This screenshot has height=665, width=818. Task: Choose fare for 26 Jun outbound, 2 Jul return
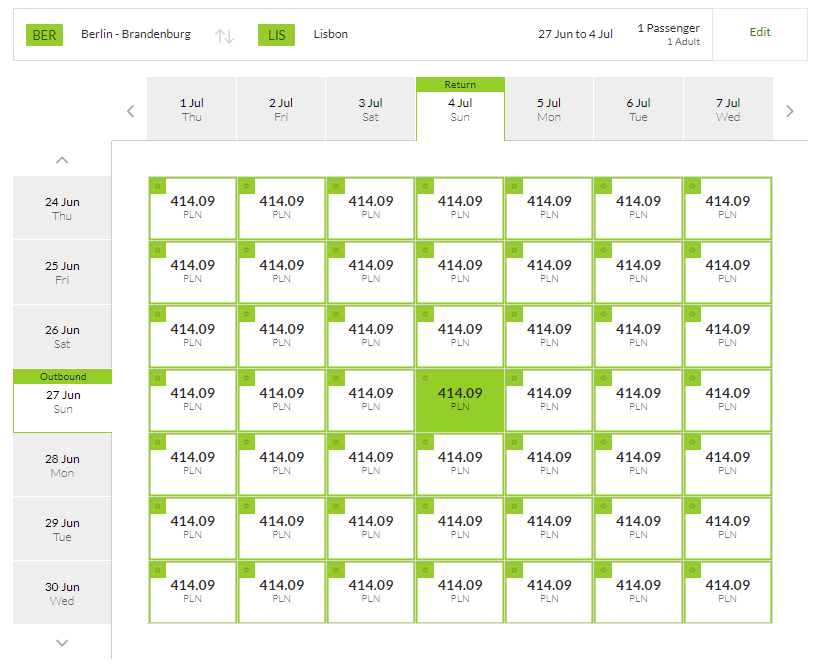coord(282,336)
